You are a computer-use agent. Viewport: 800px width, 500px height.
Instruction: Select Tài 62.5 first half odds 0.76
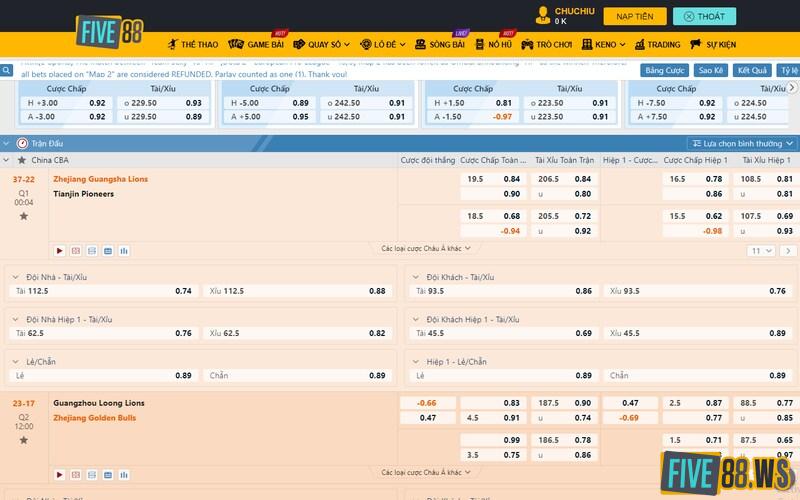(x=104, y=333)
